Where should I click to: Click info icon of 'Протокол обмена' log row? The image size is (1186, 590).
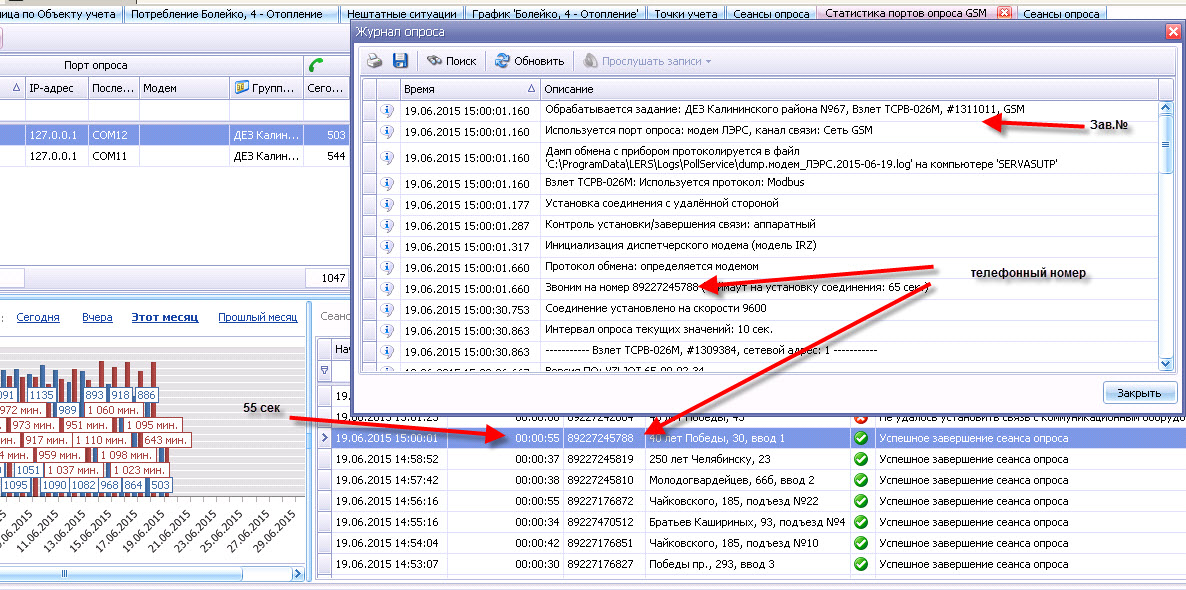(x=387, y=266)
